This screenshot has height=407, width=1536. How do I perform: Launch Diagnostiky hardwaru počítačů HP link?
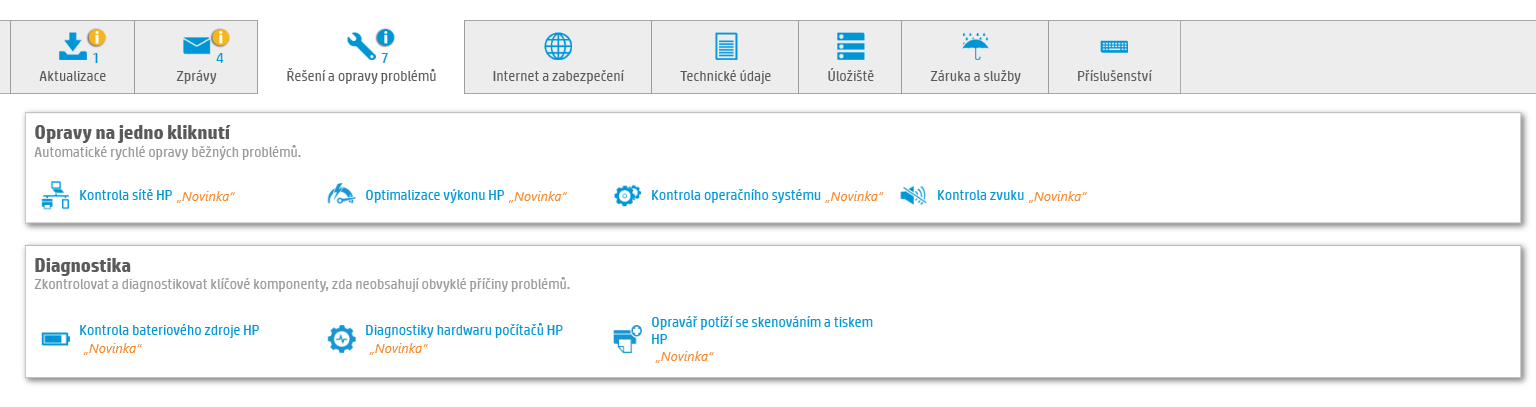(x=464, y=330)
